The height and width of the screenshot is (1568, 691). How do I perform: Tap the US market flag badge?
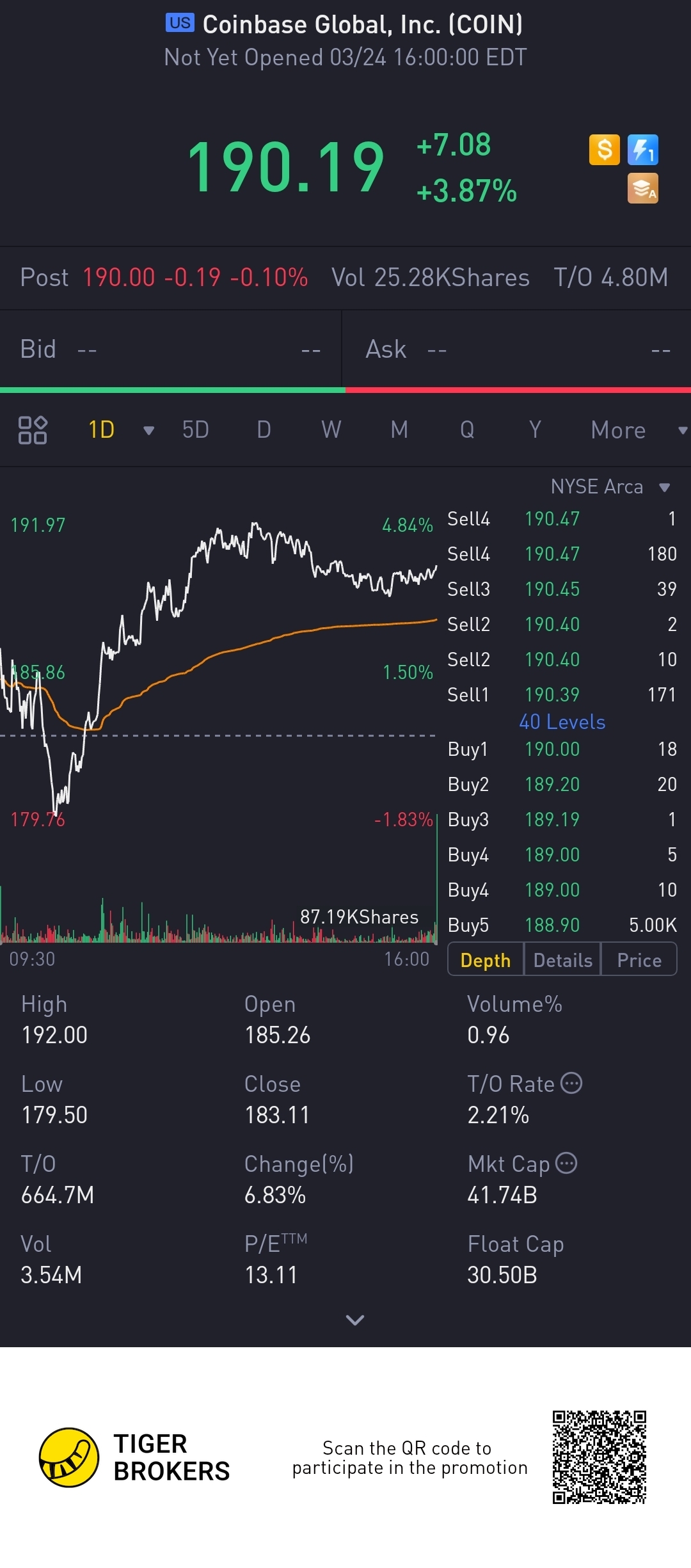(x=180, y=23)
